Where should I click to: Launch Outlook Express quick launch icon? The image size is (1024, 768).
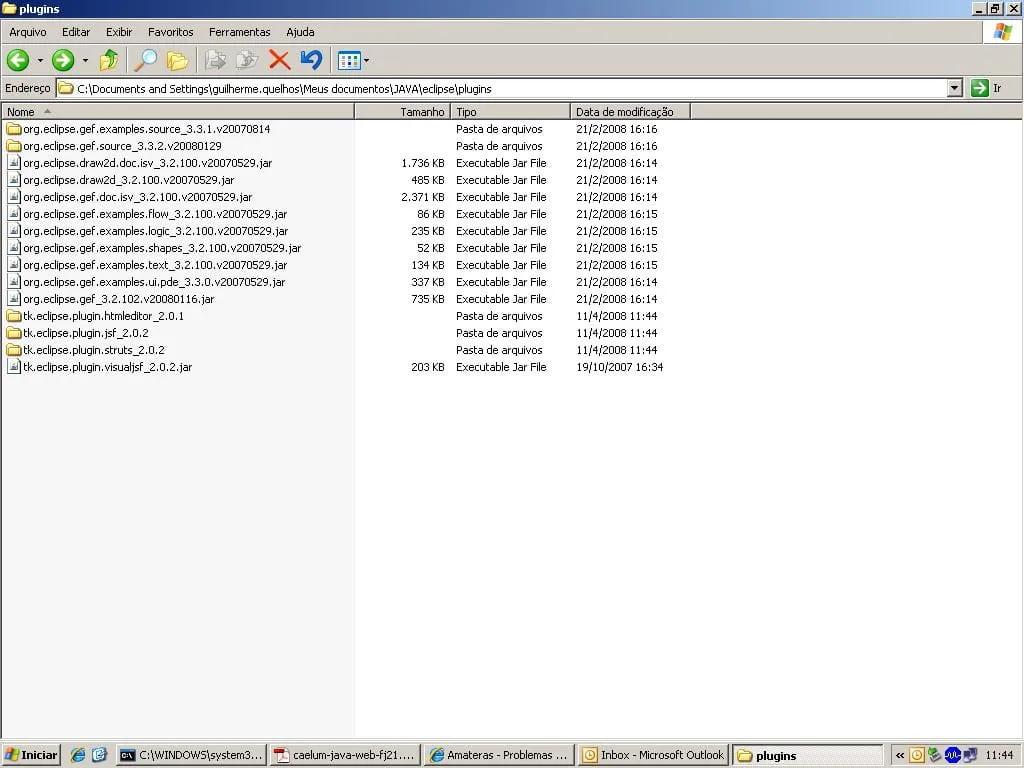coord(99,755)
